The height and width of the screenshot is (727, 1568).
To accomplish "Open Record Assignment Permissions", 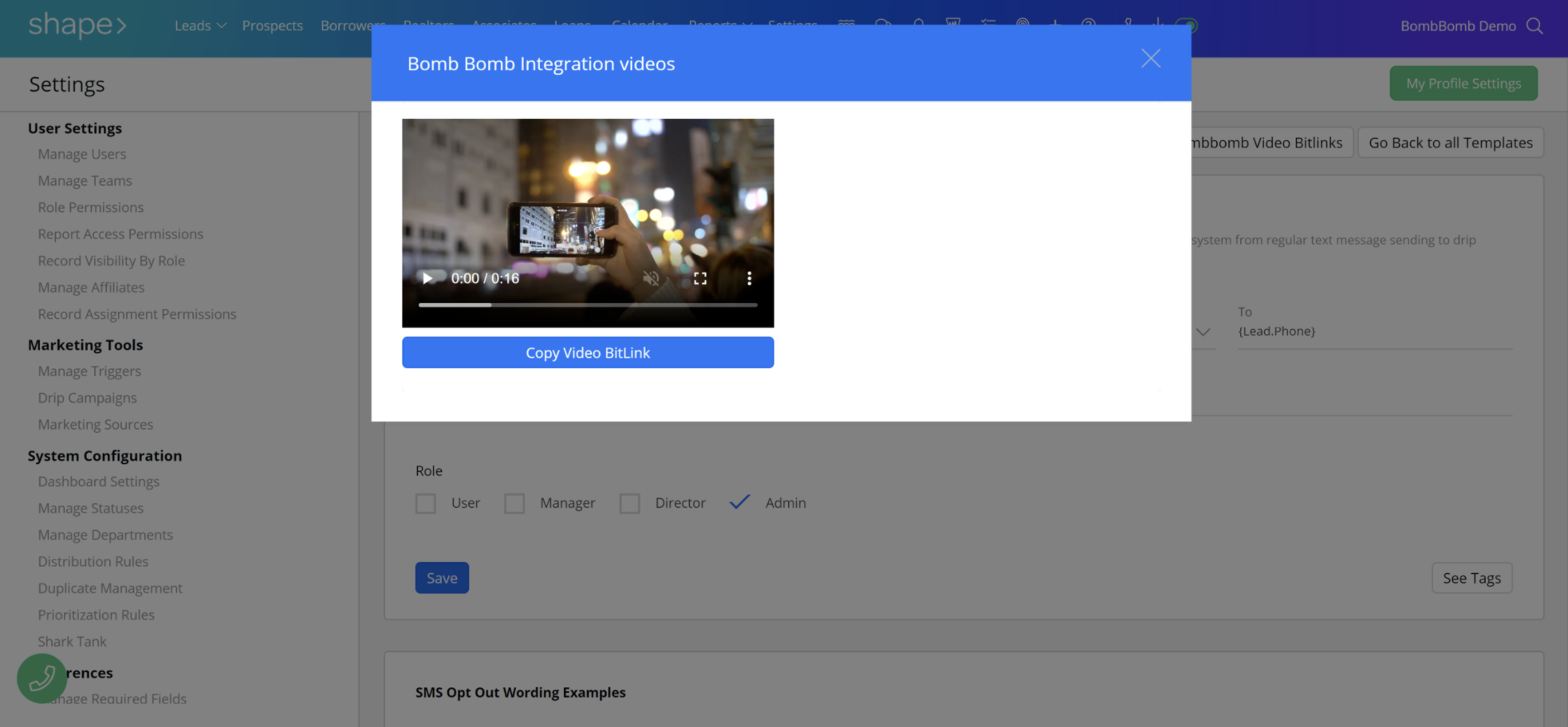I will (137, 314).
